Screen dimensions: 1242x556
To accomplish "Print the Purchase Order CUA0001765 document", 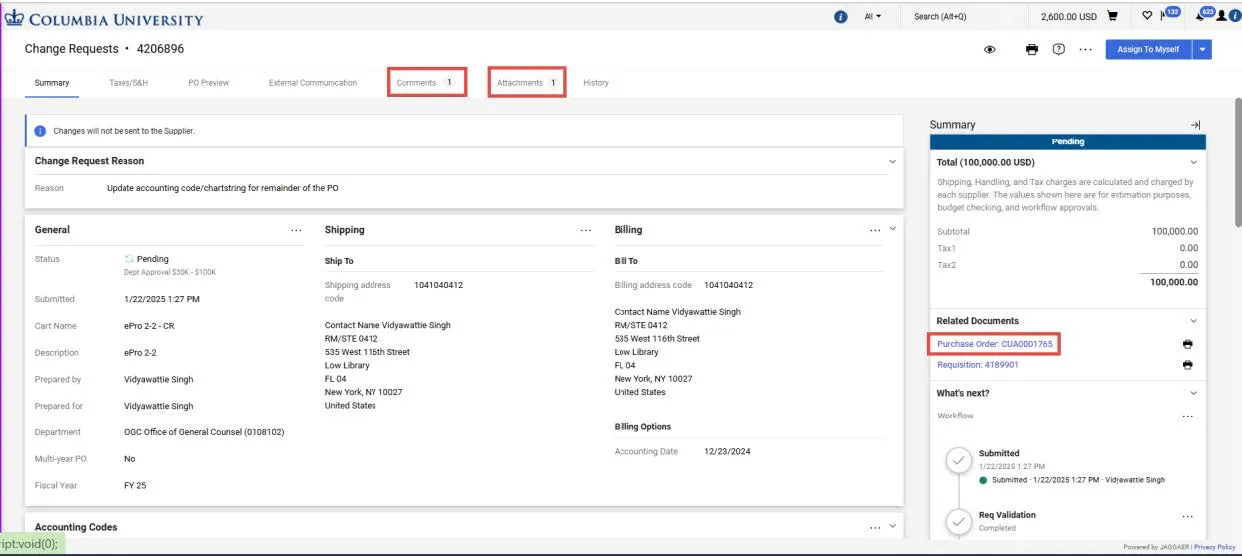I will point(1187,344).
